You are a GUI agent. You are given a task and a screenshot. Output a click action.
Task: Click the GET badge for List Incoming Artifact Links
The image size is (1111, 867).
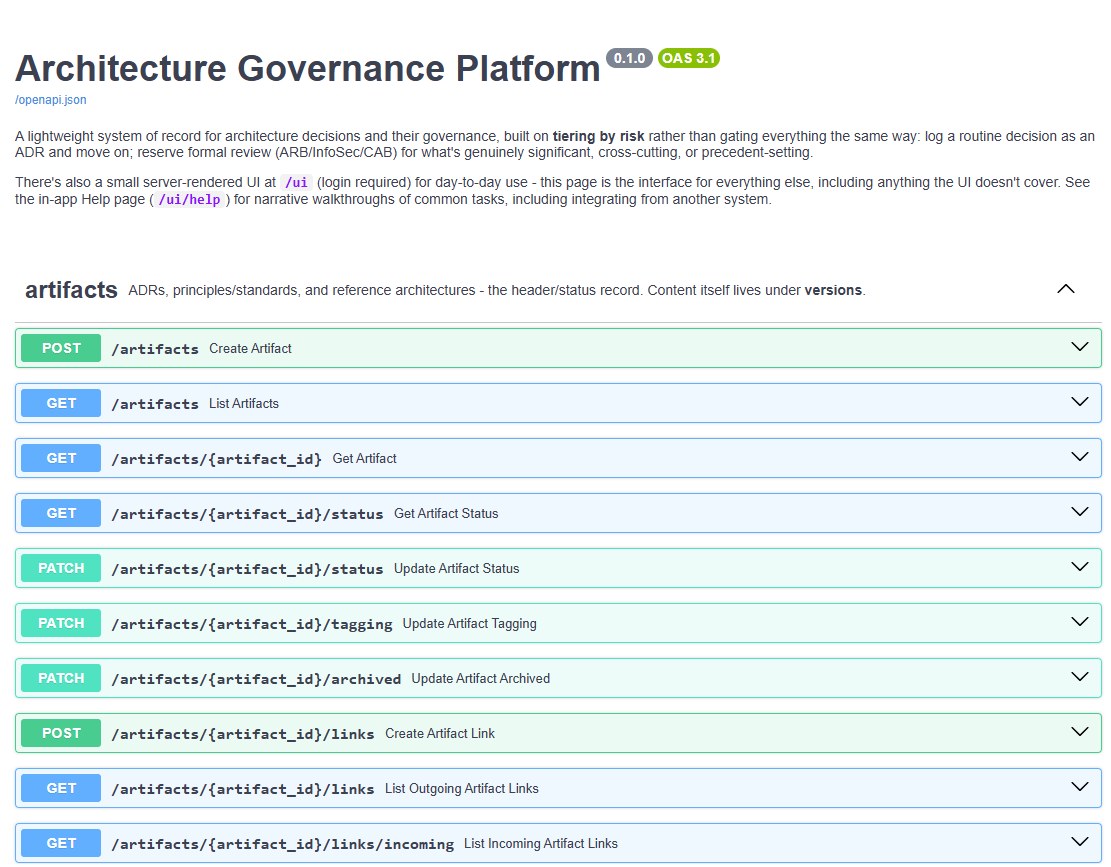coord(61,843)
